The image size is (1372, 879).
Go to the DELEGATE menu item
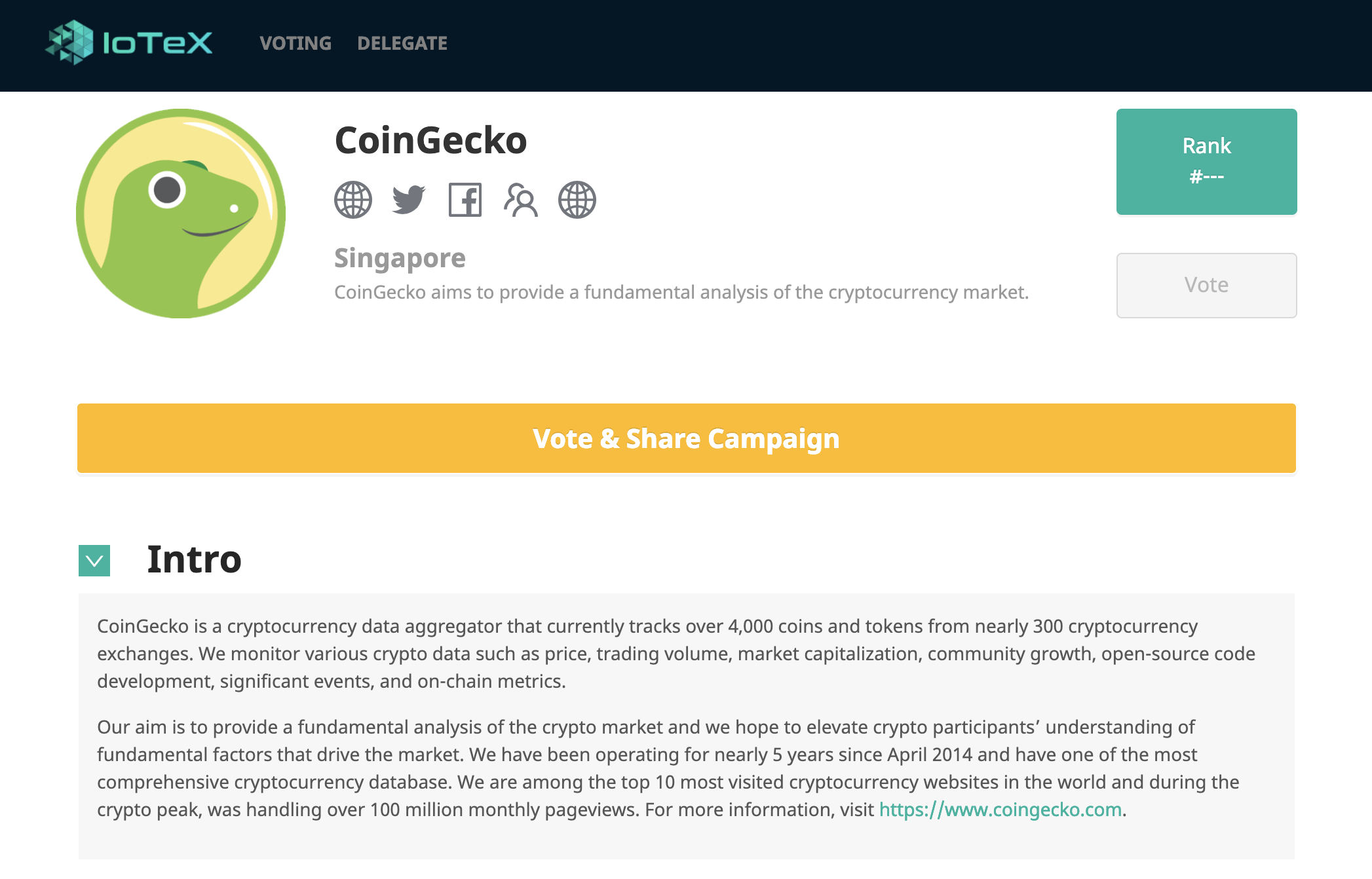tap(402, 43)
